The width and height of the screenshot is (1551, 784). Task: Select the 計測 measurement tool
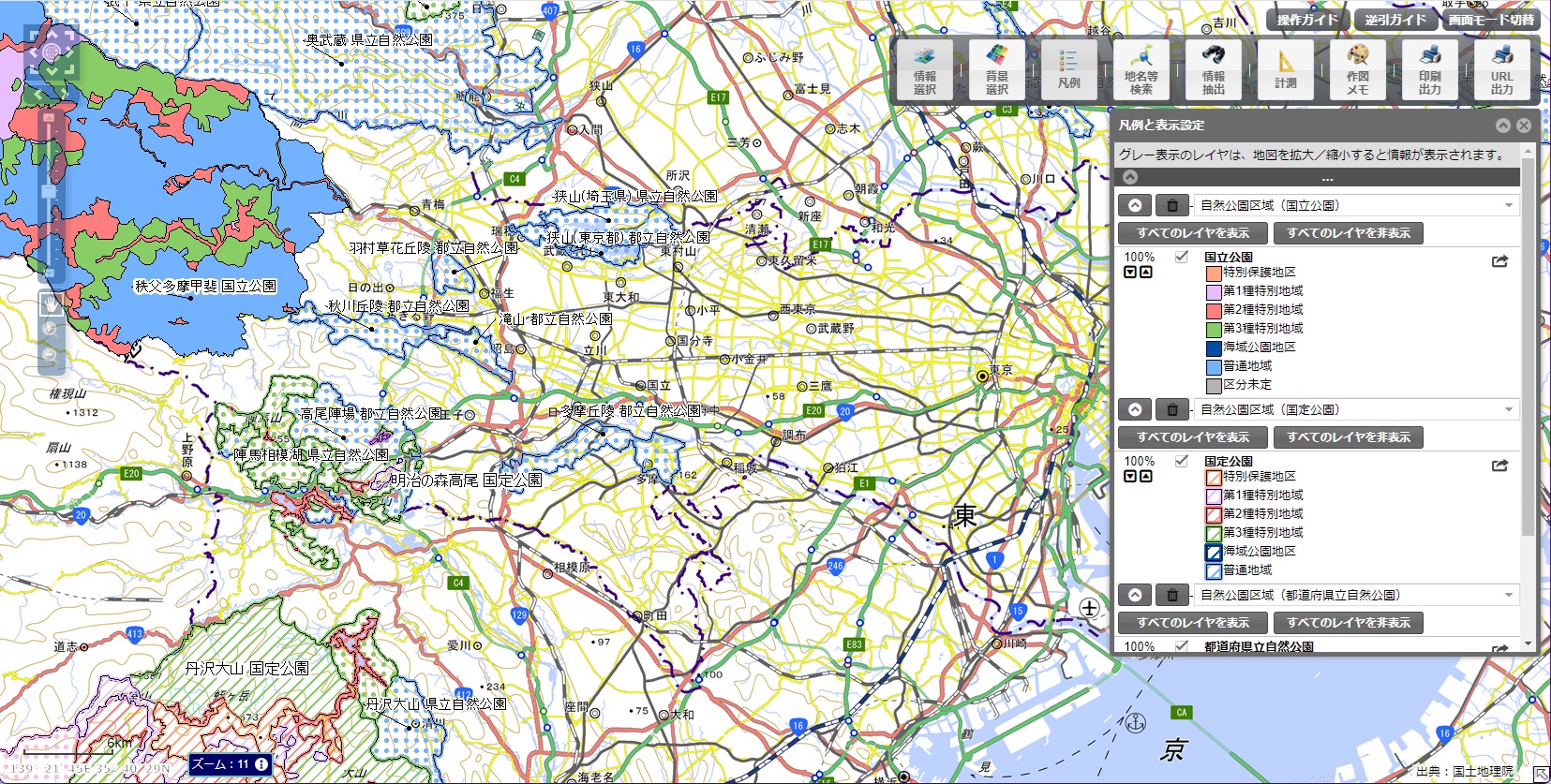(1286, 68)
